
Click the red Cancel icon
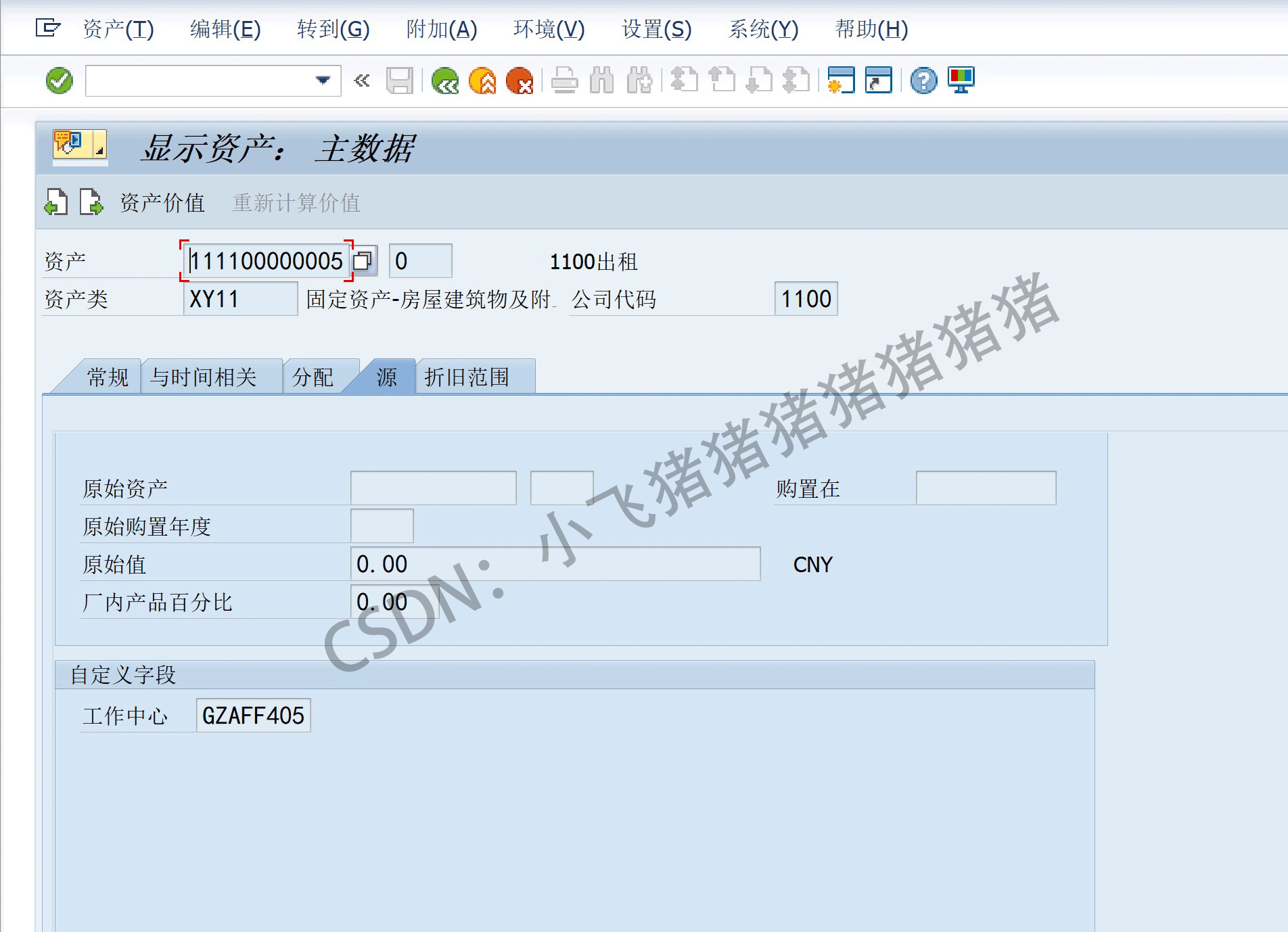point(520,80)
